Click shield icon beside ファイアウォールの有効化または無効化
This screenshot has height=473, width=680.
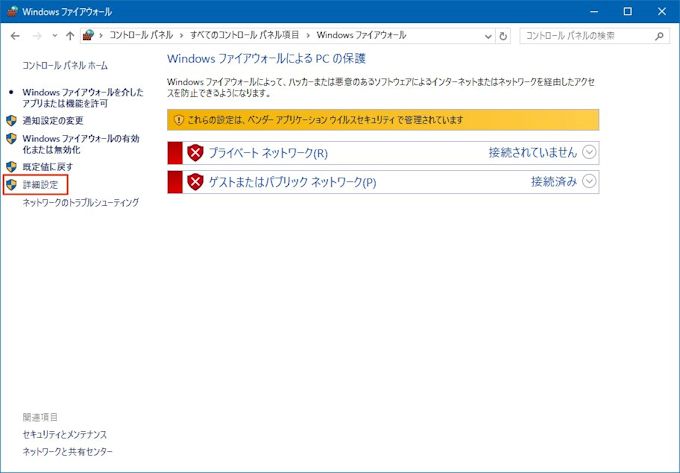11,139
